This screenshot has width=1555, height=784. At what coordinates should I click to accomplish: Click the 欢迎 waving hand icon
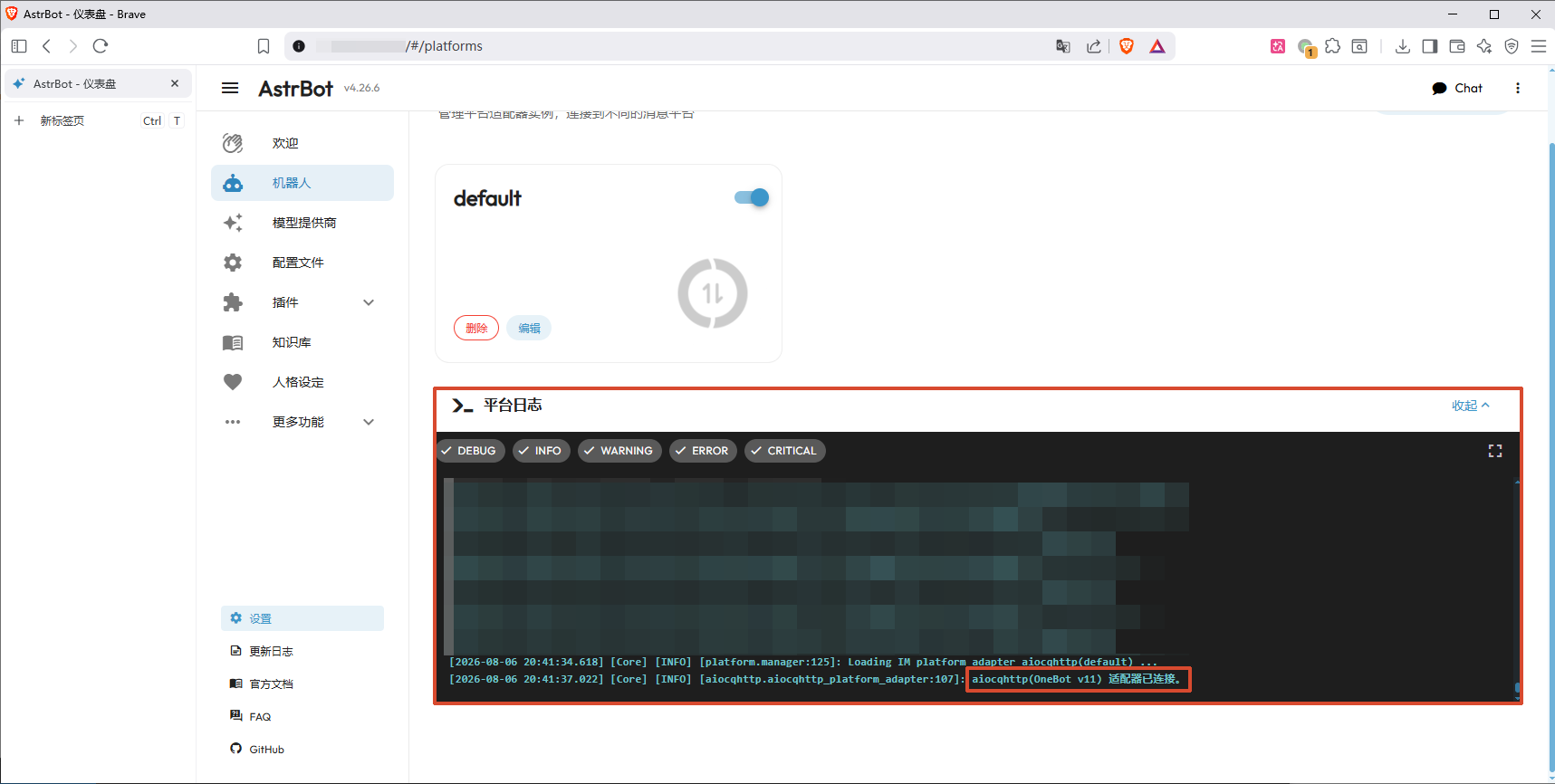[x=233, y=143]
